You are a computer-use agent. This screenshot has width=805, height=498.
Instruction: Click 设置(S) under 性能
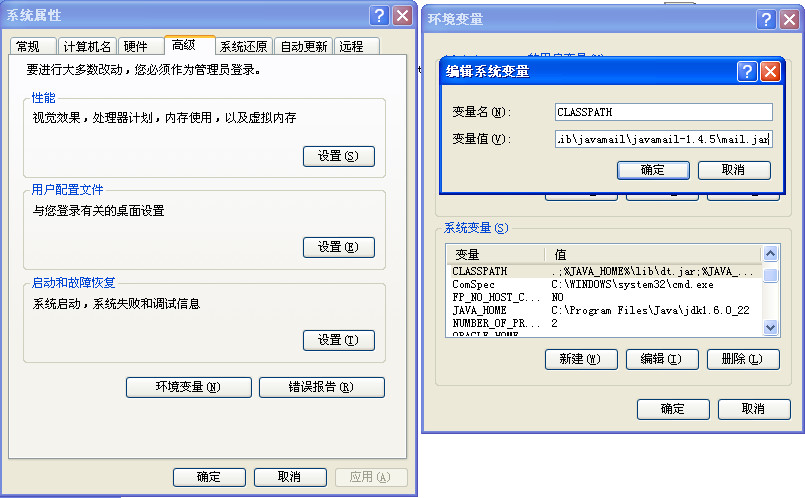point(338,156)
